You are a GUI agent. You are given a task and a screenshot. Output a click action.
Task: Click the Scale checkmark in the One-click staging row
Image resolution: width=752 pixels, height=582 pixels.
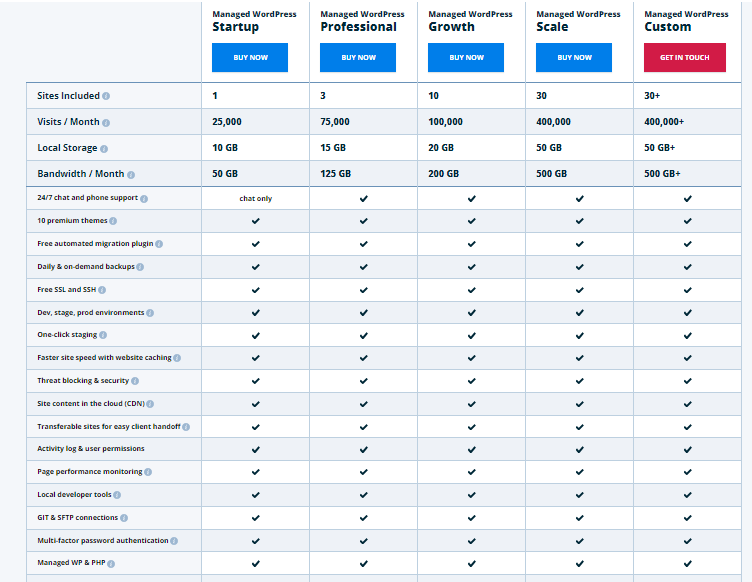[x=579, y=336]
